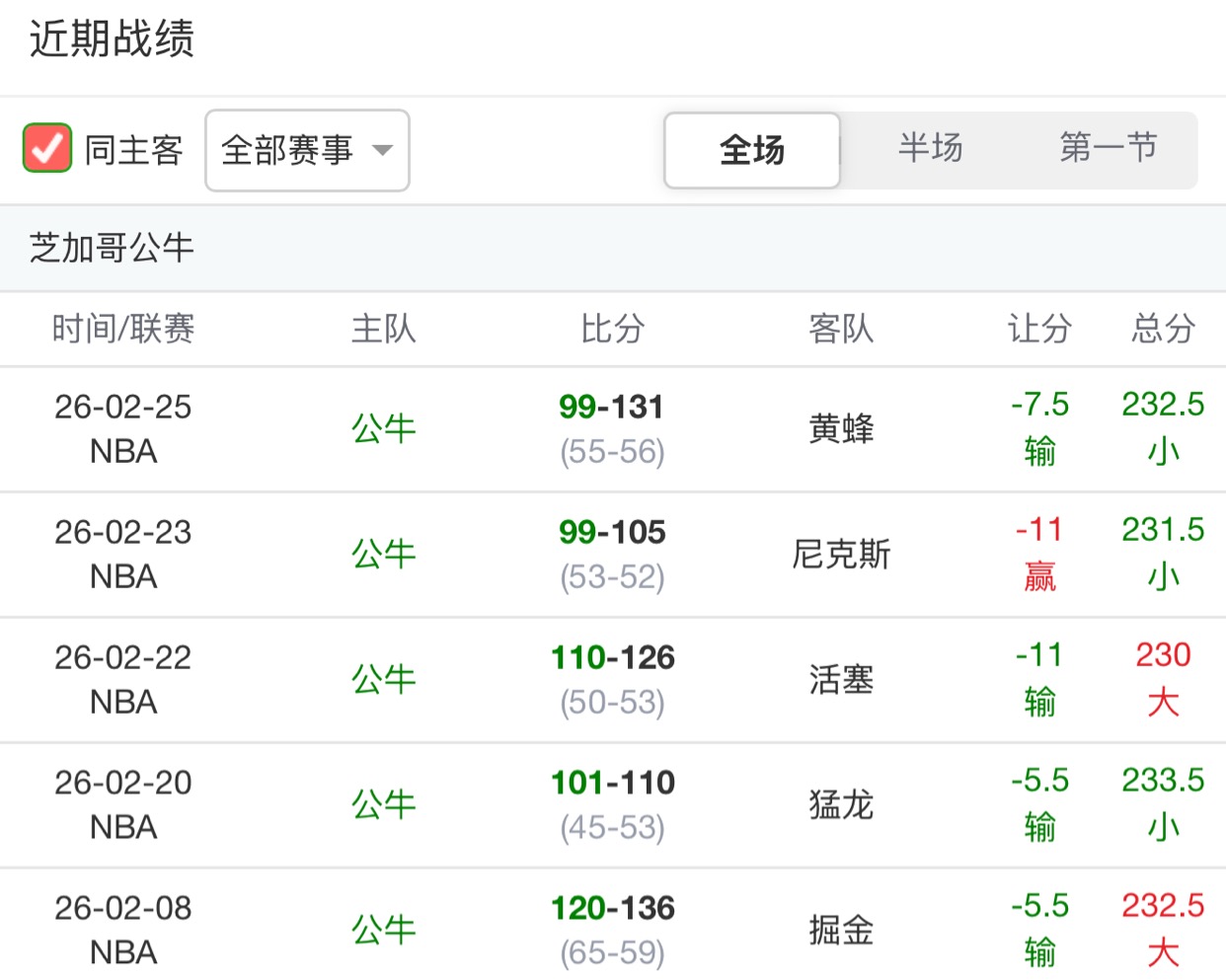
Task: Click the 掘金 away team name
Action: pos(841,931)
